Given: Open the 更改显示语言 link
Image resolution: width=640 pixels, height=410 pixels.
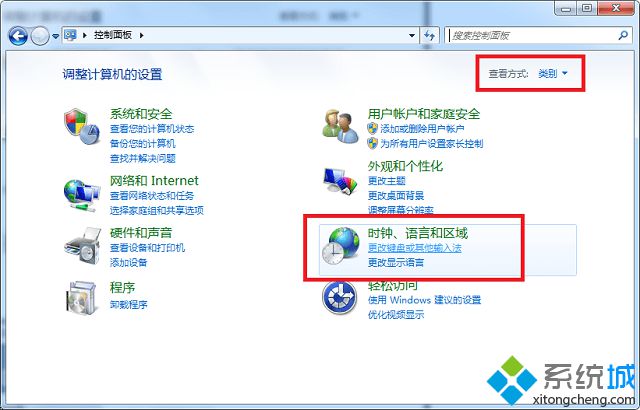Looking at the screenshot, I should point(396,262).
